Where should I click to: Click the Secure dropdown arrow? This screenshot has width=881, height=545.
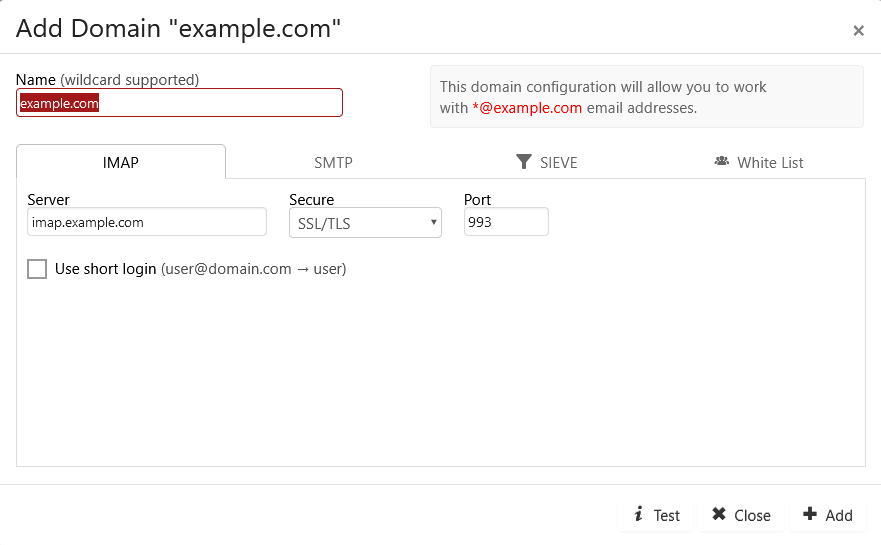433,222
